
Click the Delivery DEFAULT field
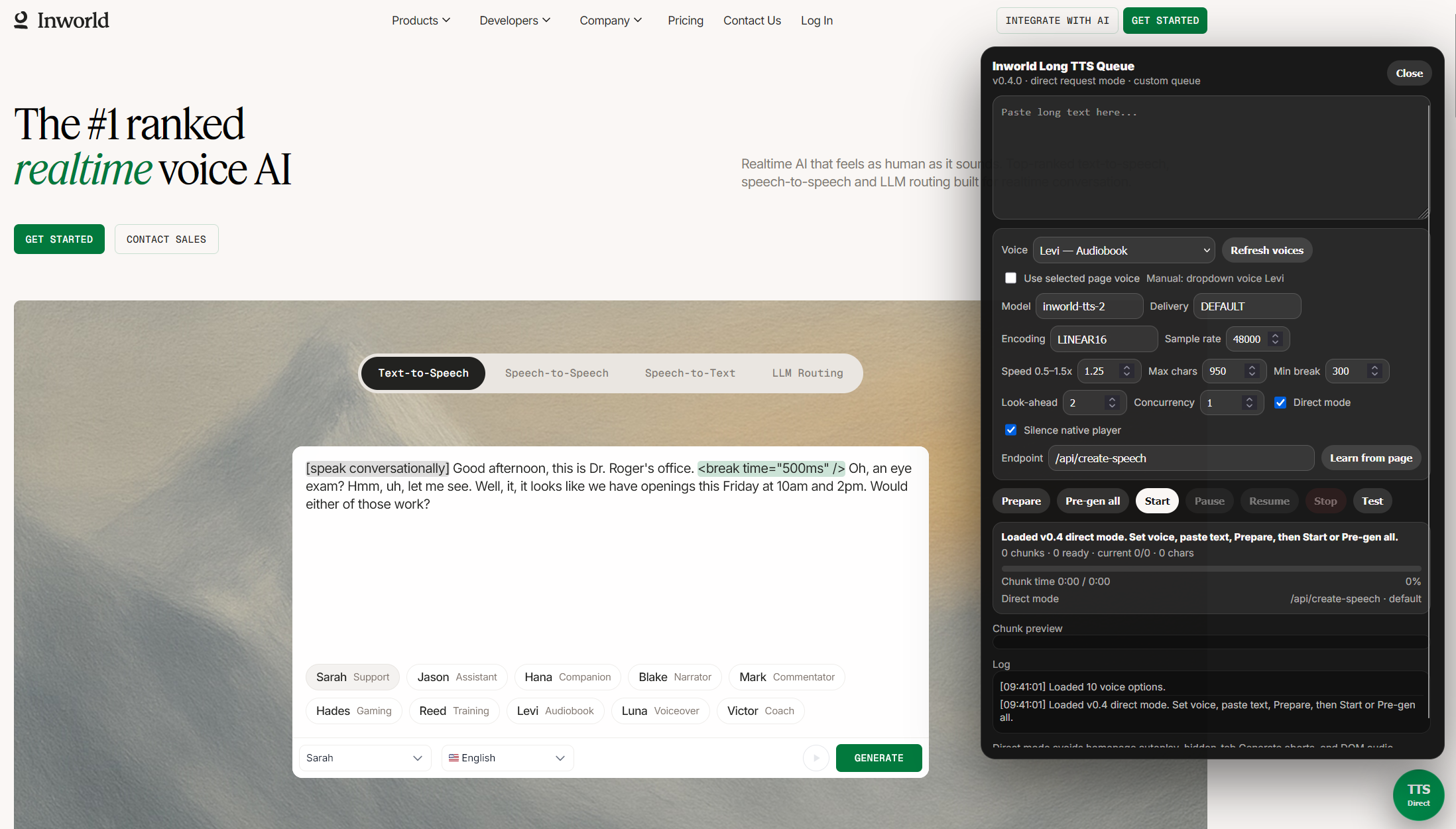(x=1247, y=306)
